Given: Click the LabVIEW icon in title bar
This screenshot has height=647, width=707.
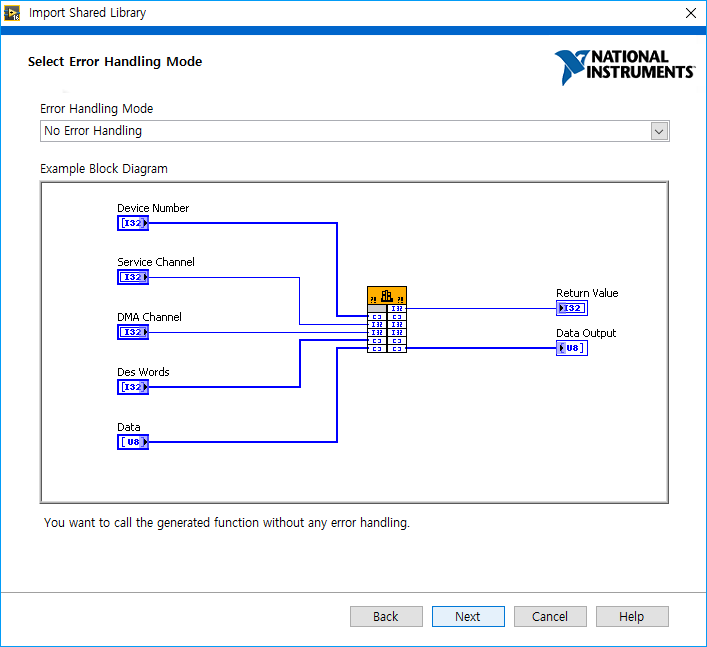Looking at the screenshot, I should point(14,13).
